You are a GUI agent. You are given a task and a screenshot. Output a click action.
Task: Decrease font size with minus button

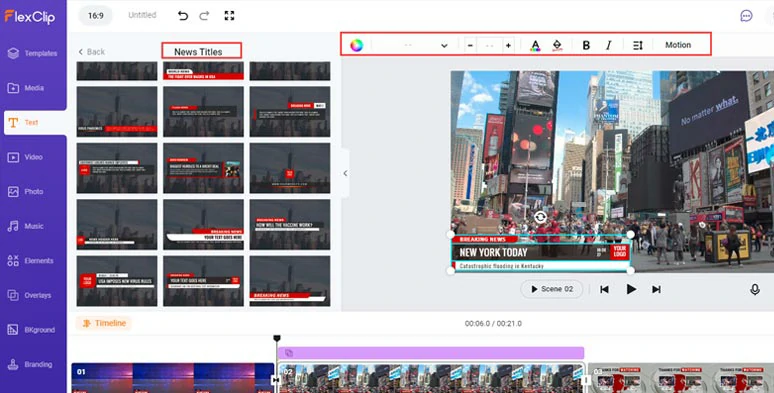click(470, 45)
